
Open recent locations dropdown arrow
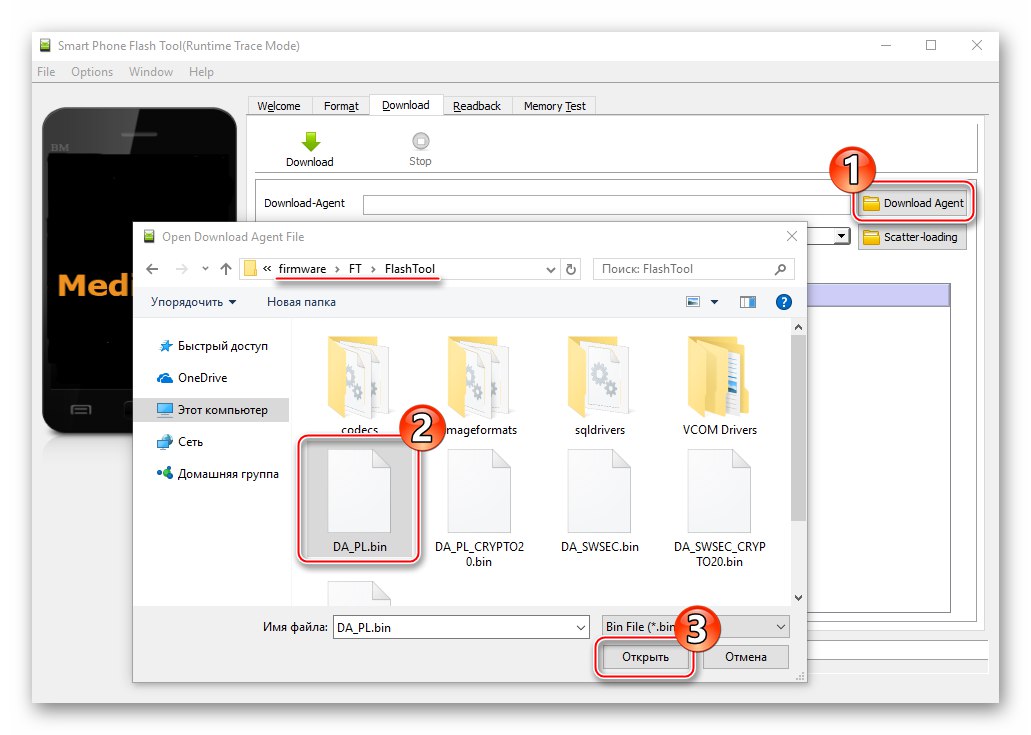coord(205,269)
